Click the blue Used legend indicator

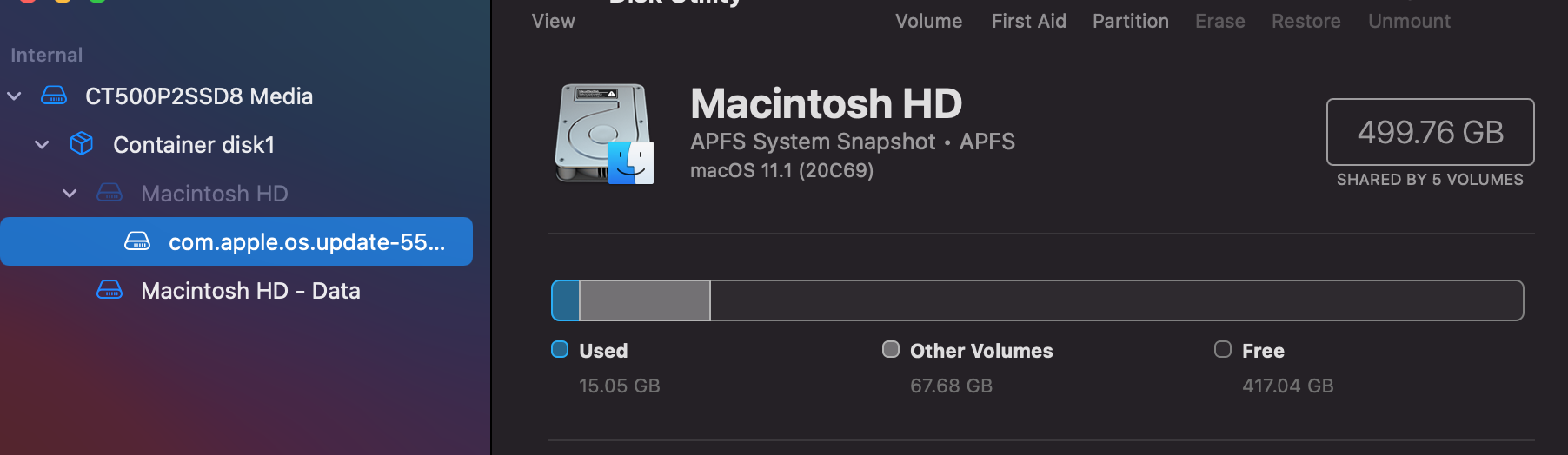tap(560, 350)
